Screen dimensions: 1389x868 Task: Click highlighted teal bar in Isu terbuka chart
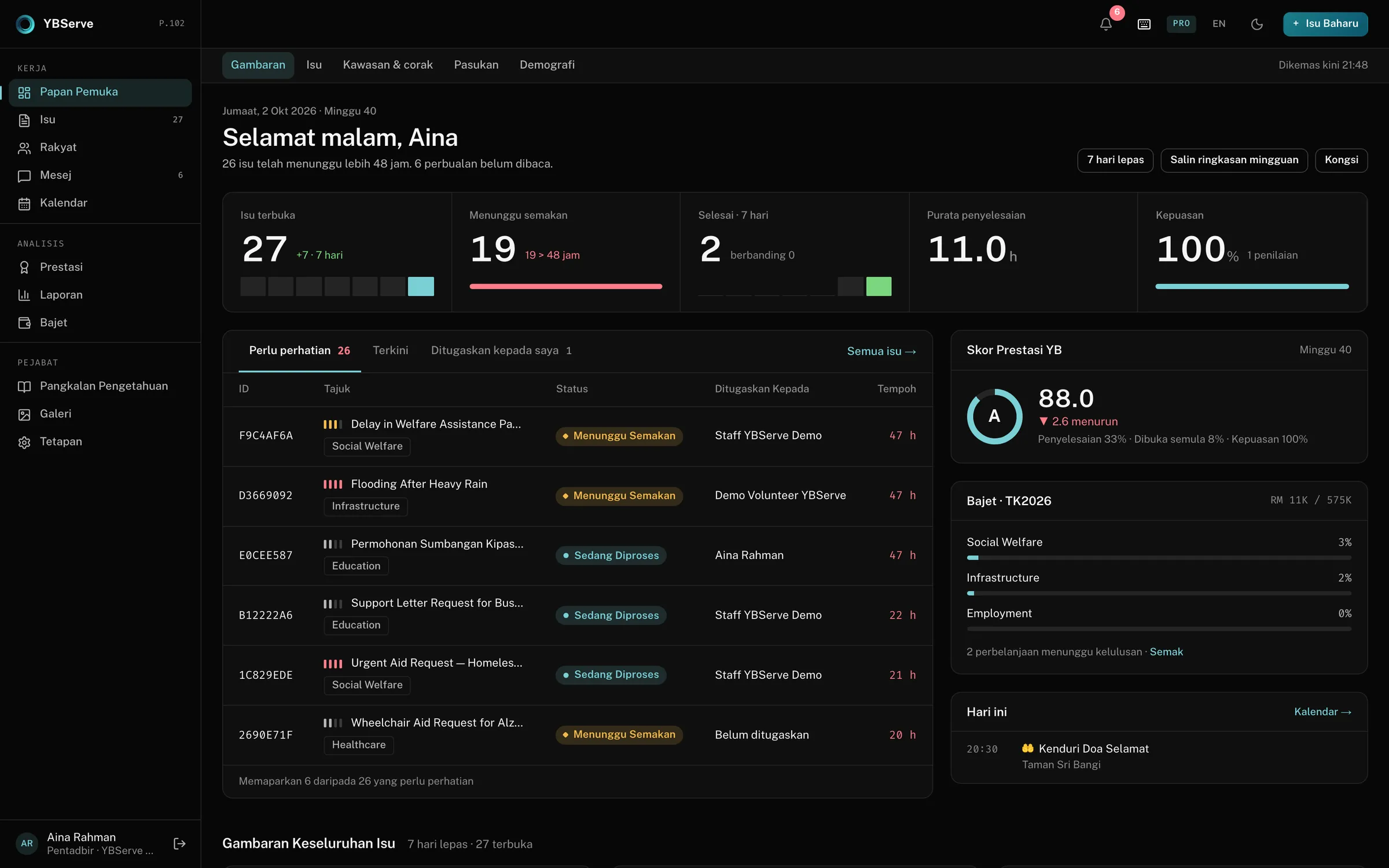click(421, 286)
